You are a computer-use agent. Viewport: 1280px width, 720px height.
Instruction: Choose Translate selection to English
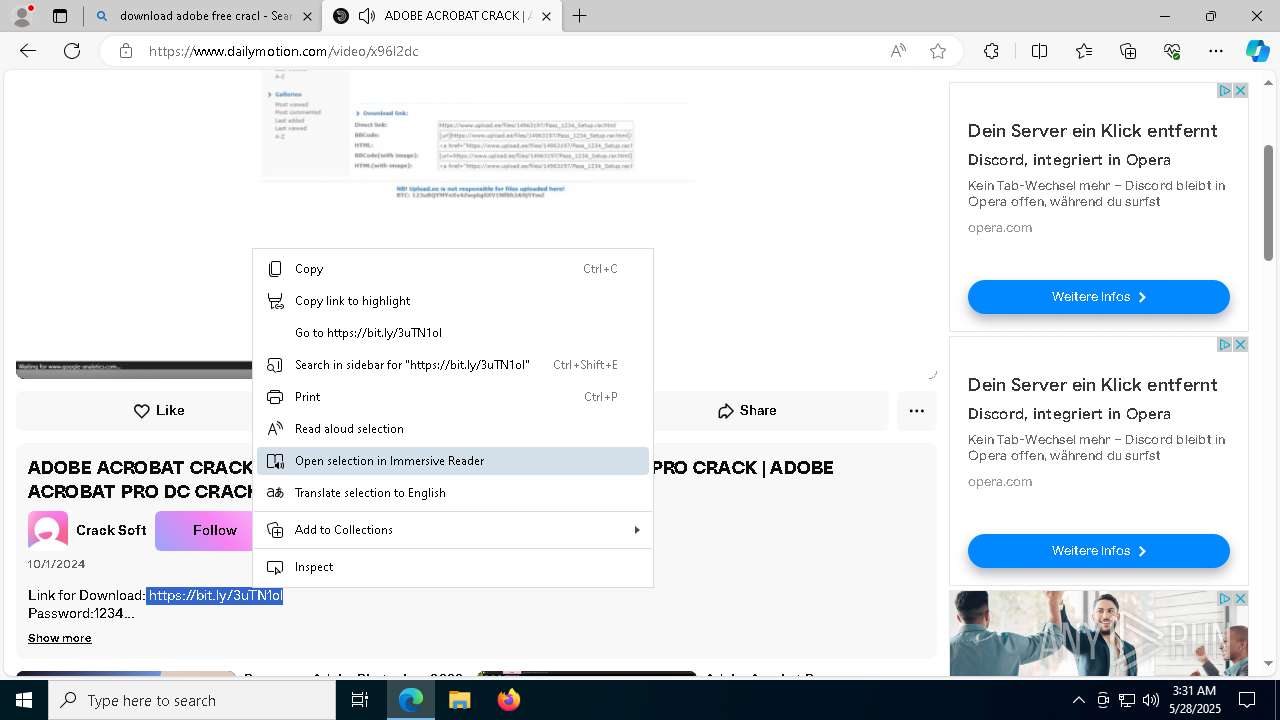pyautogui.click(x=453, y=493)
